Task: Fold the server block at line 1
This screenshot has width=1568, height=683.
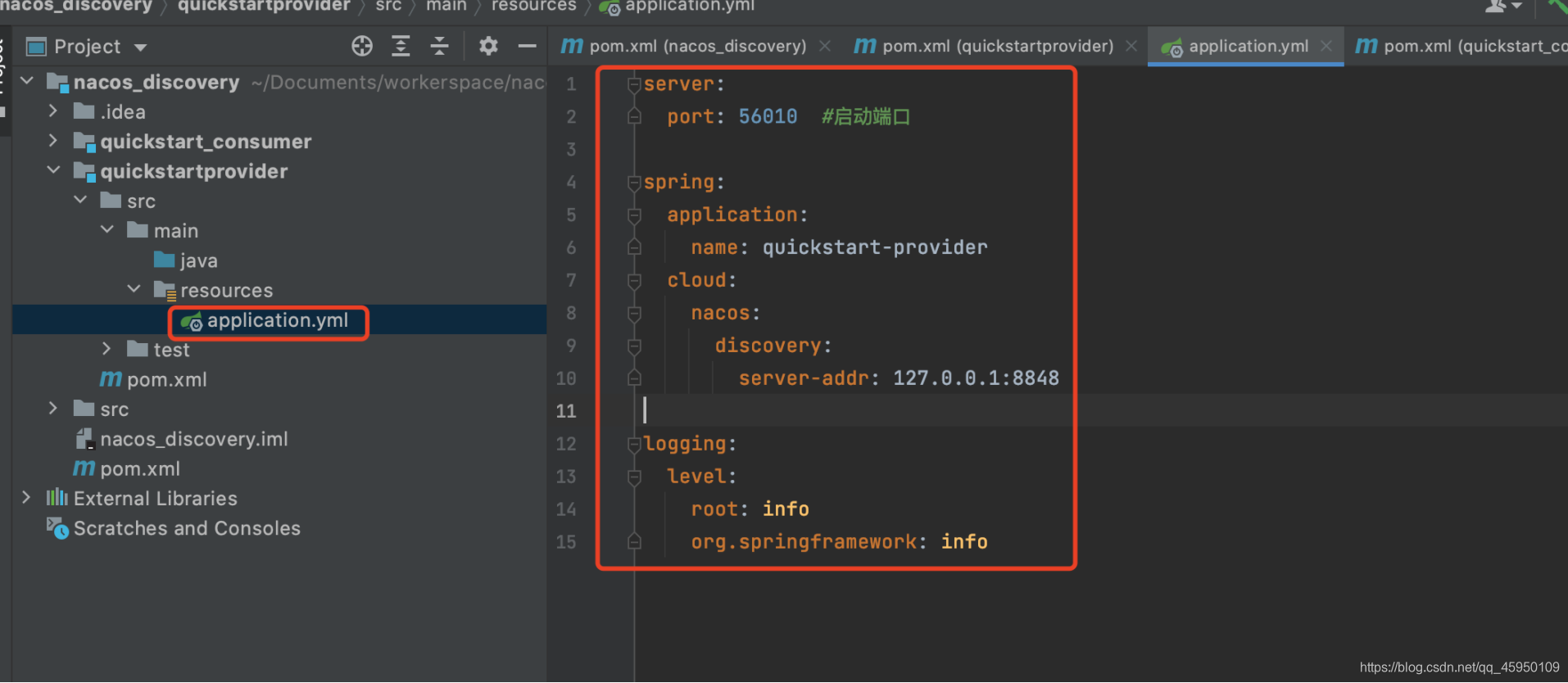Action: 634,84
